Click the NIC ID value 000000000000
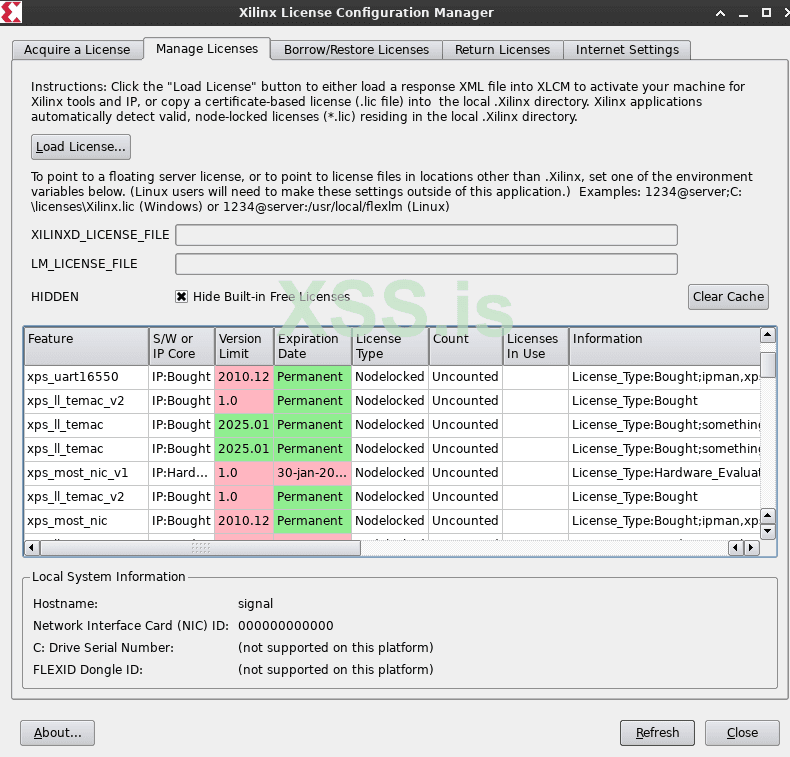The width and height of the screenshot is (790, 757). click(x=286, y=626)
